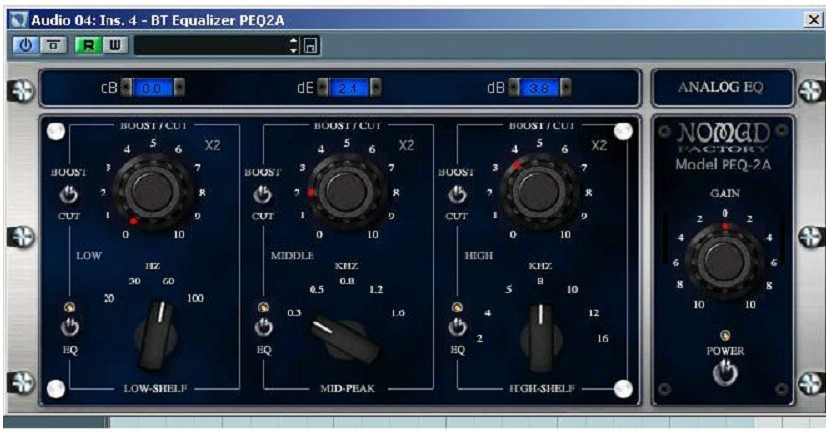
Task: Flip the High band Boost/Cut switch
Action: tap(457, 194)
